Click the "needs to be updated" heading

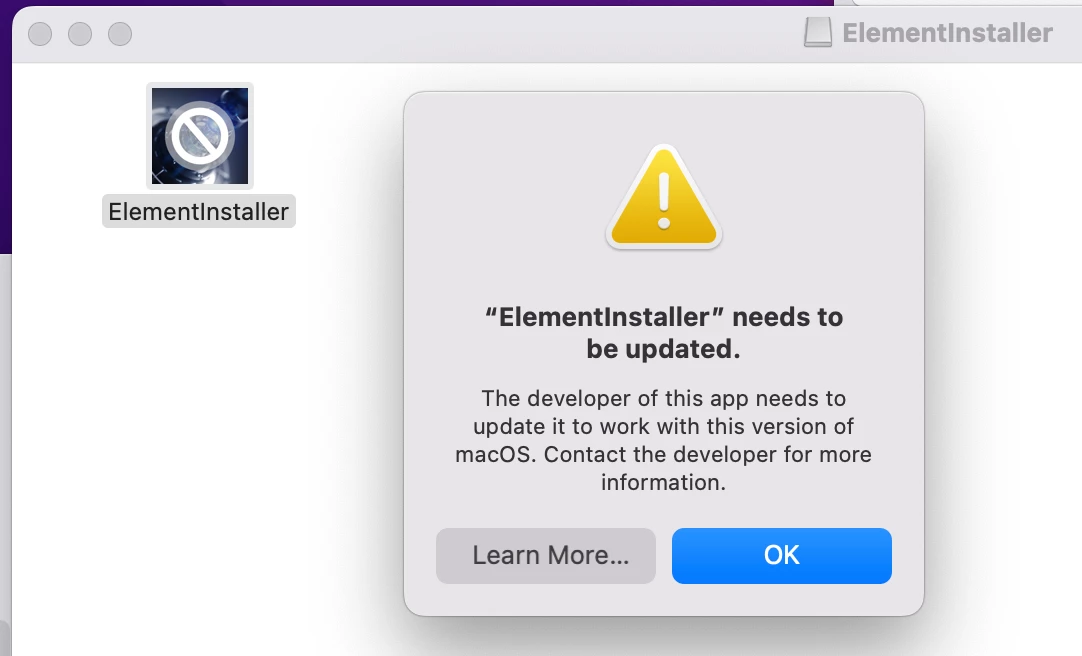pyautogui.click(x=664, y=332)
